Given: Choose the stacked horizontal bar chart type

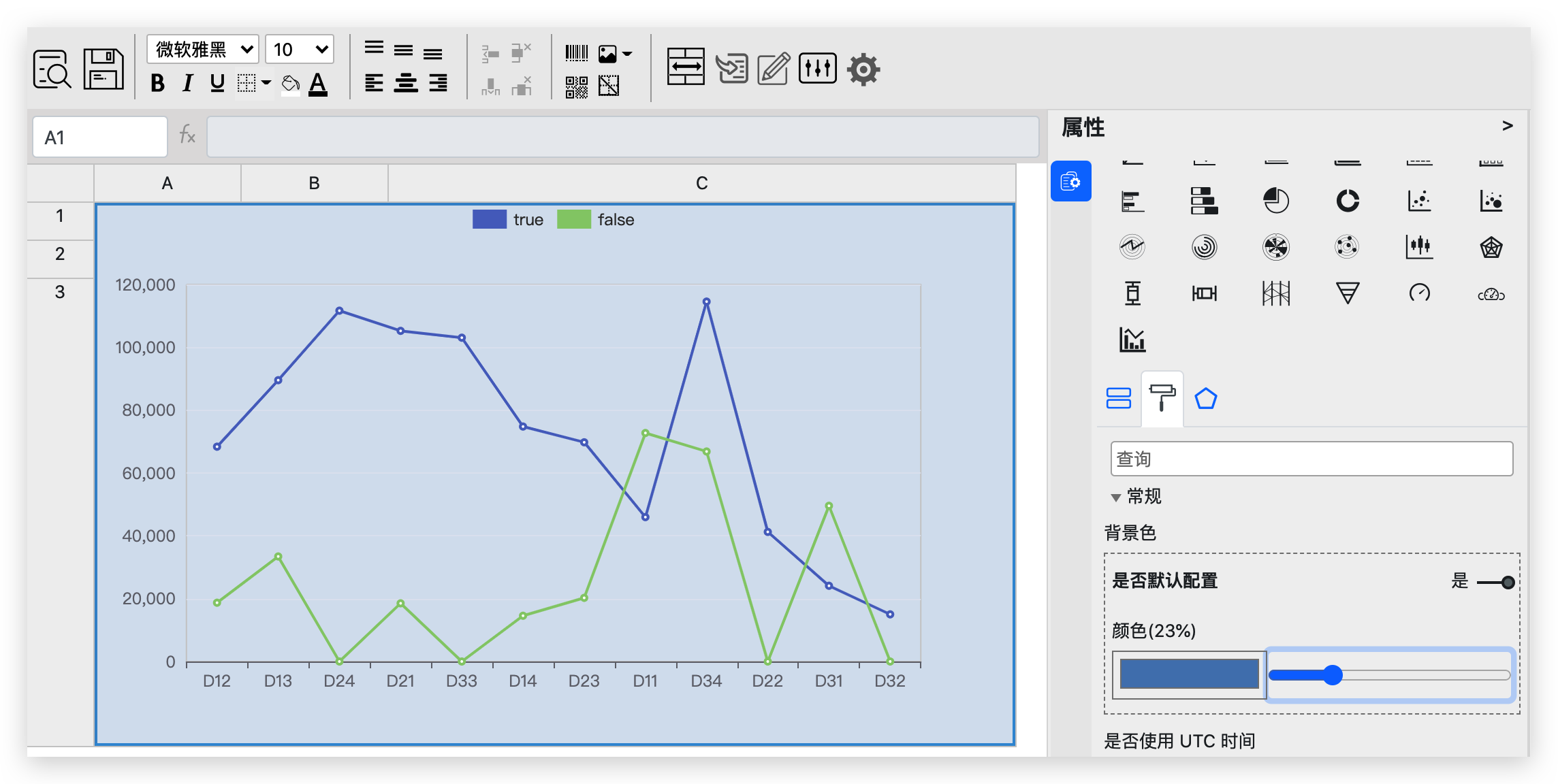Looking at the screenshot, I should (1204, 201).
